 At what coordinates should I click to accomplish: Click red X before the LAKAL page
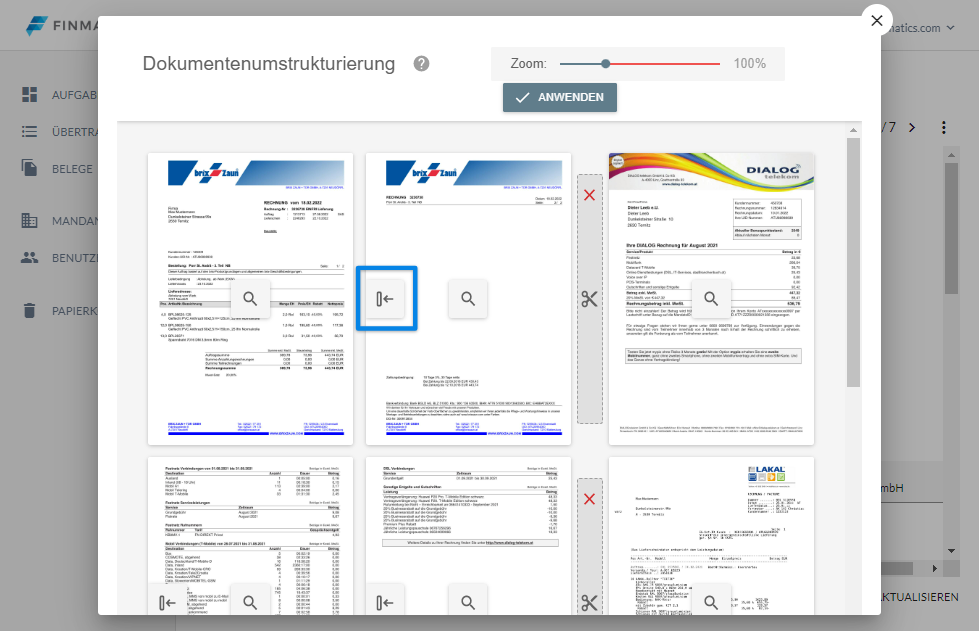pyautogui.click(x=589, y=499)
